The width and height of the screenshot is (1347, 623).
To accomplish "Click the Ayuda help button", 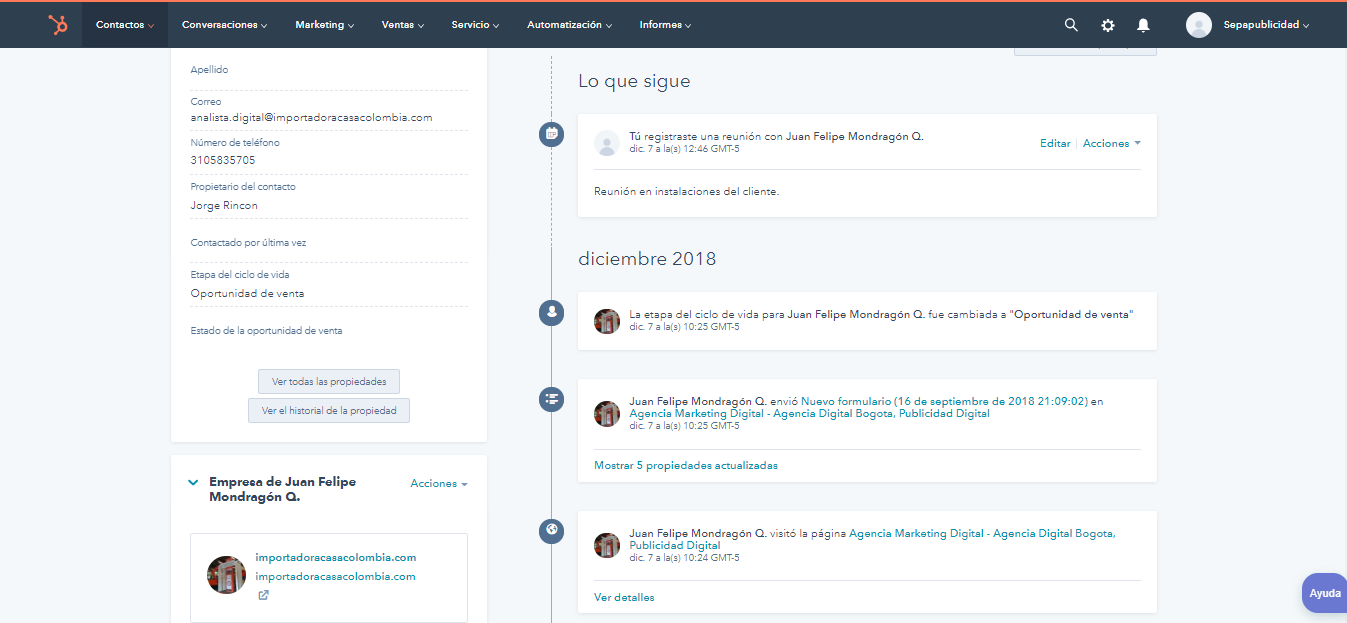I will click(x=1324, y=593).
